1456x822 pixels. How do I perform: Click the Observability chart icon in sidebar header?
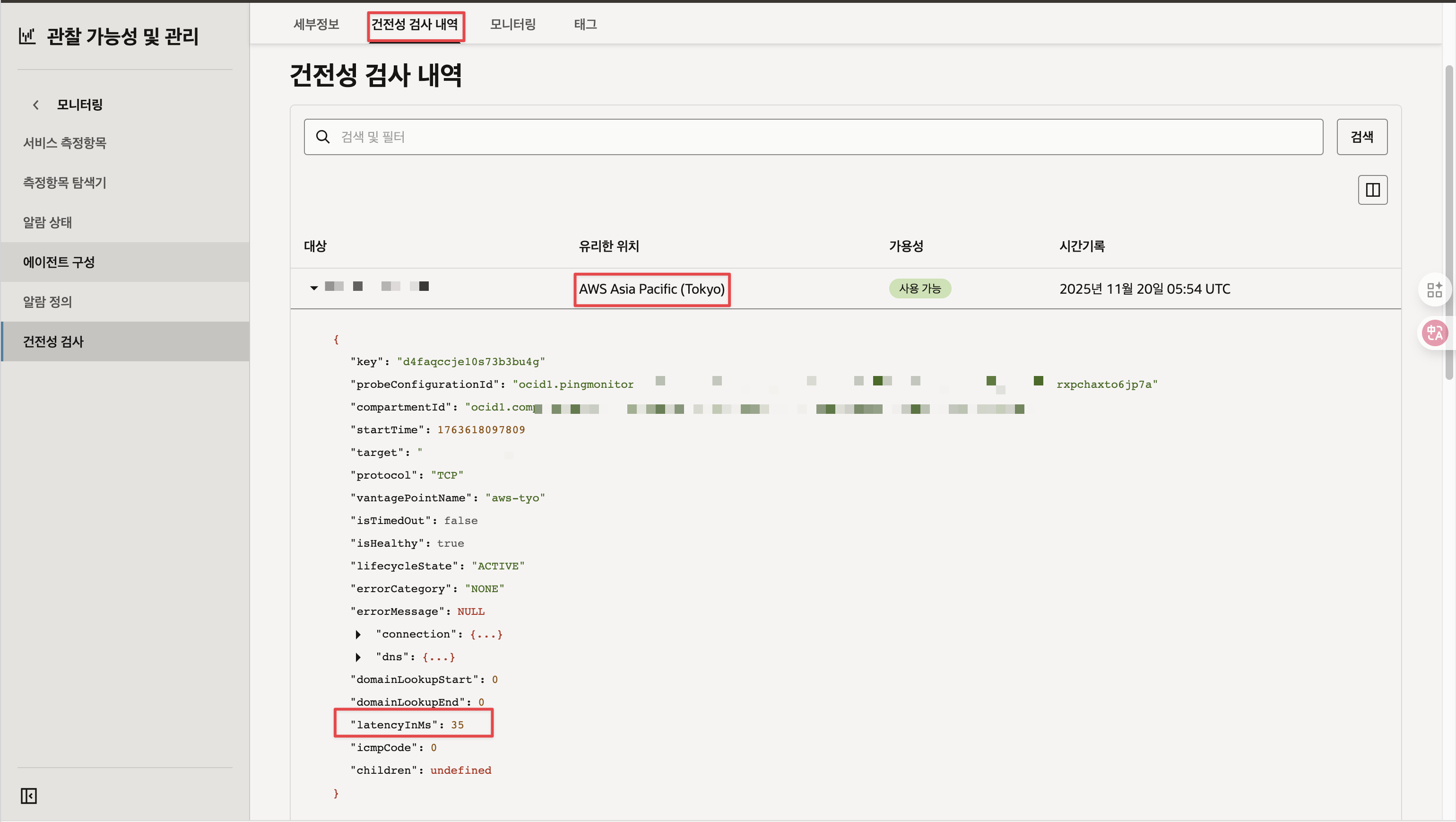point(26,36)
